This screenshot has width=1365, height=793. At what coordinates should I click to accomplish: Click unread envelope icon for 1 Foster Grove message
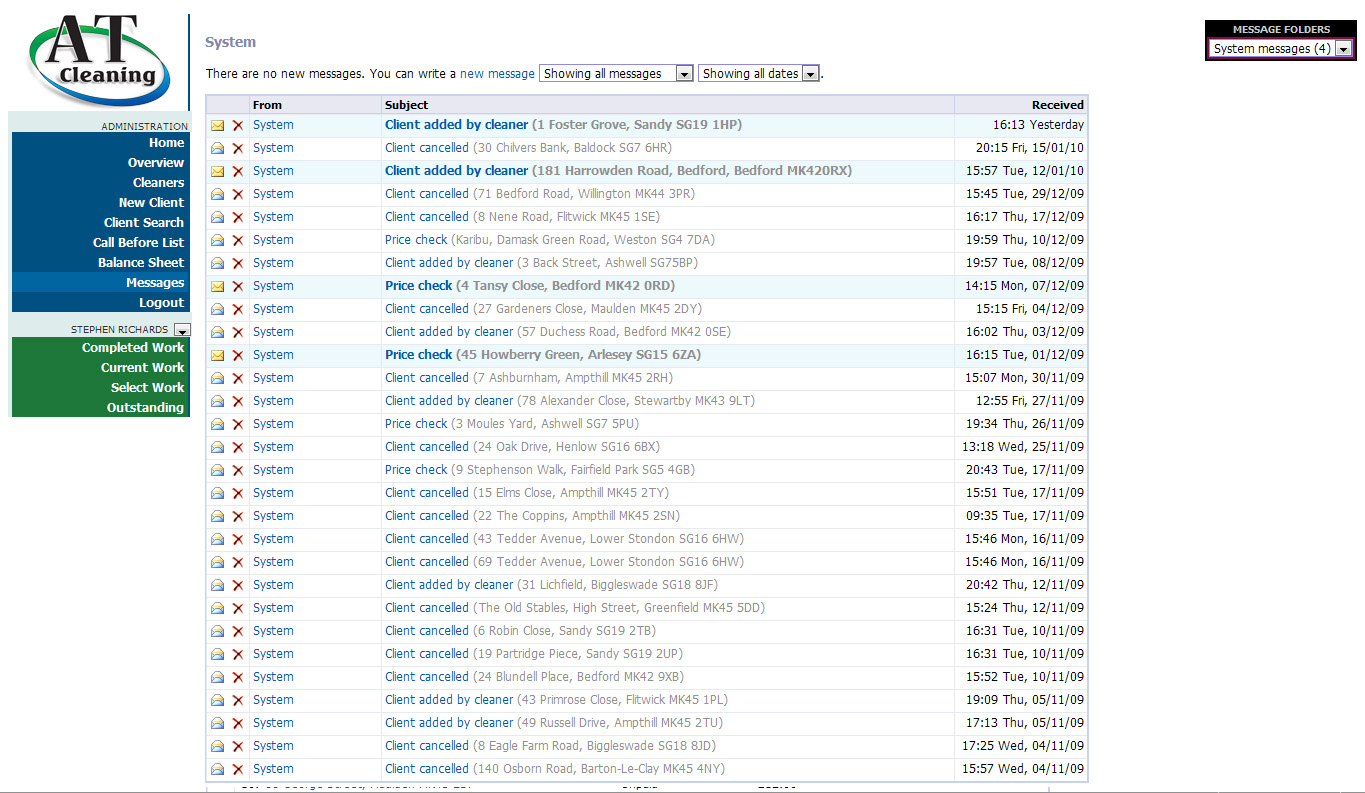(x=217, y=125)
